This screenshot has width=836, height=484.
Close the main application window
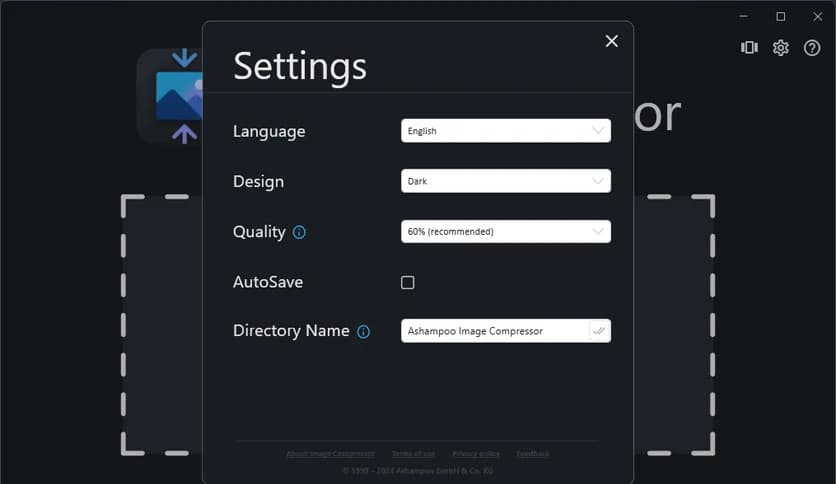(x=817, y=17)
